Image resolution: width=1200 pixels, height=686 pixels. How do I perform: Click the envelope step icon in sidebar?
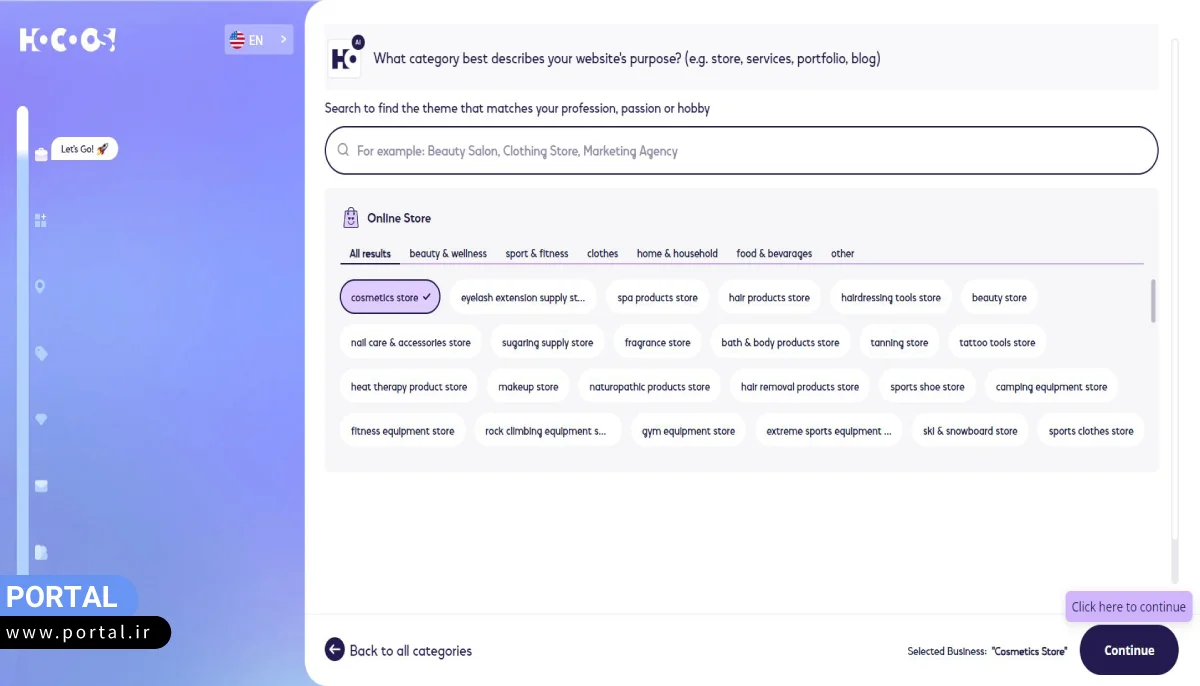point(41,486)
